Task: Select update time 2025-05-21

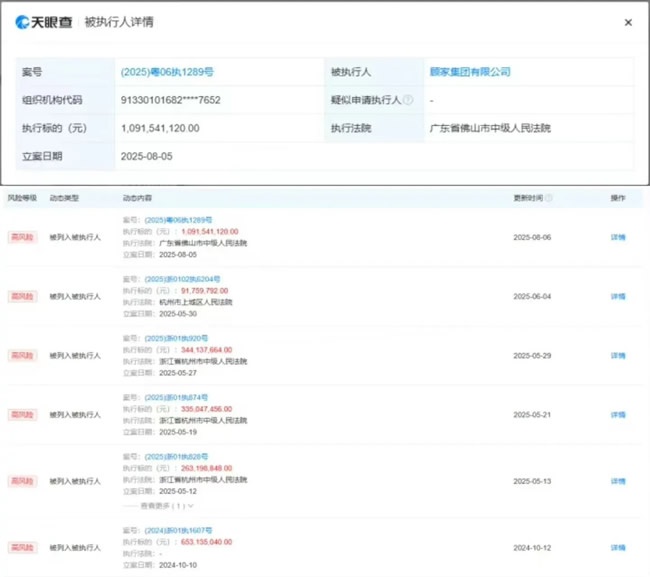Action: (532, 415)
